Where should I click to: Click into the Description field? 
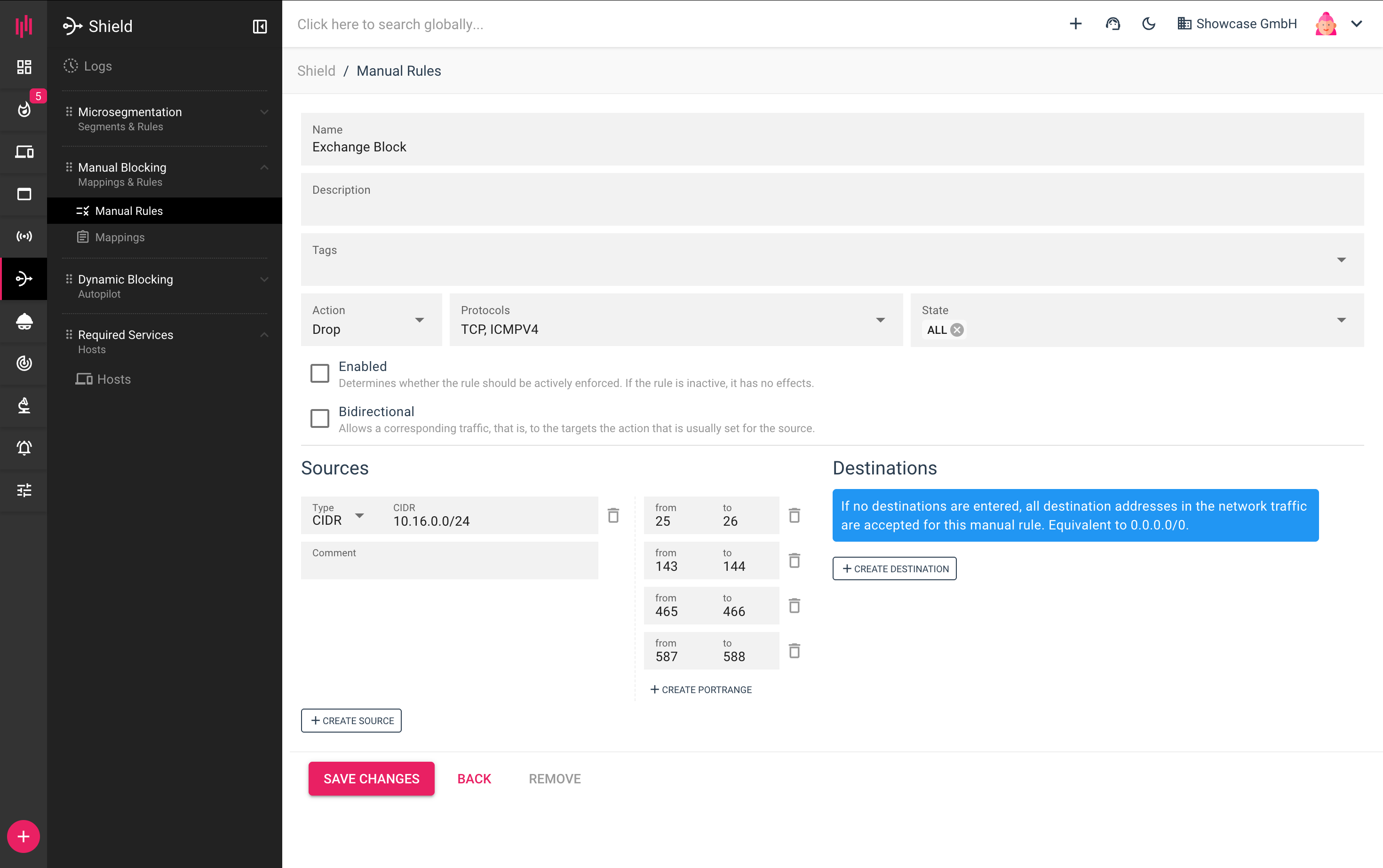832,200
